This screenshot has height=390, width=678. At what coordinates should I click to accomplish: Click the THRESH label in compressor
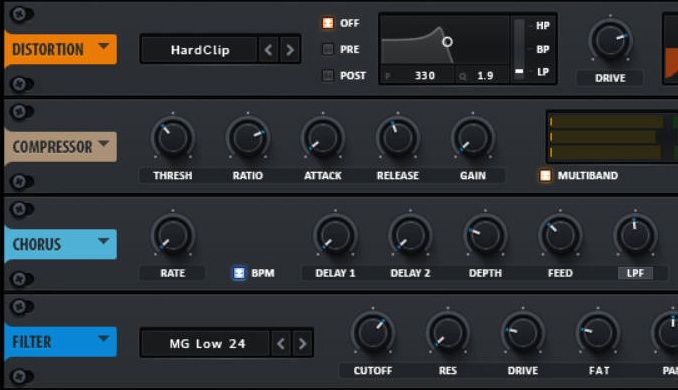point(173,176)
